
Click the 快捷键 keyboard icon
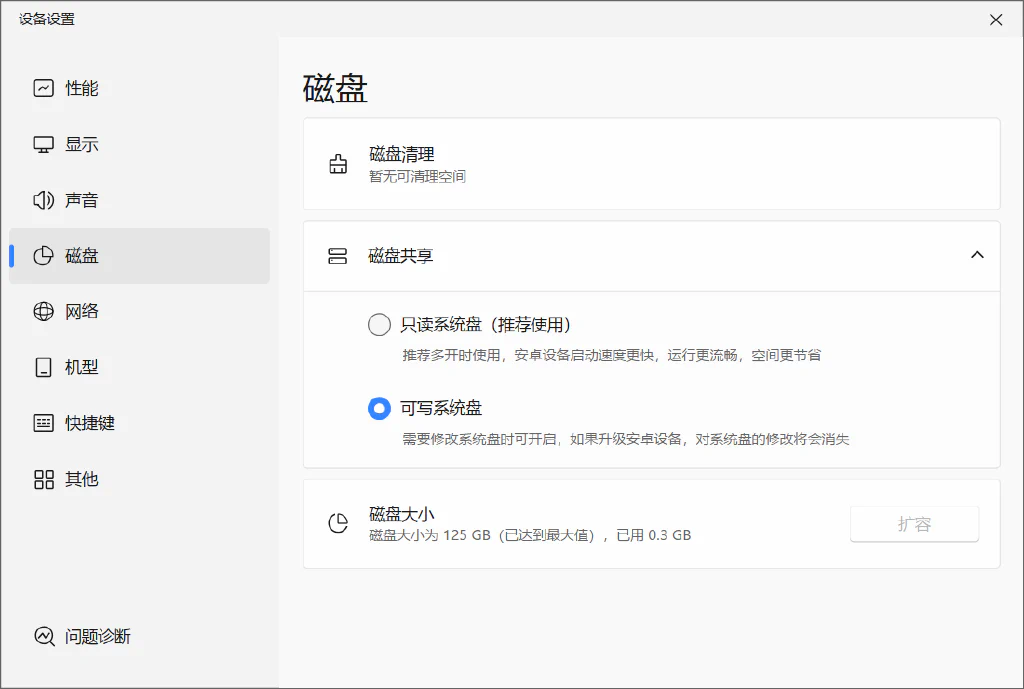[43, 423]
